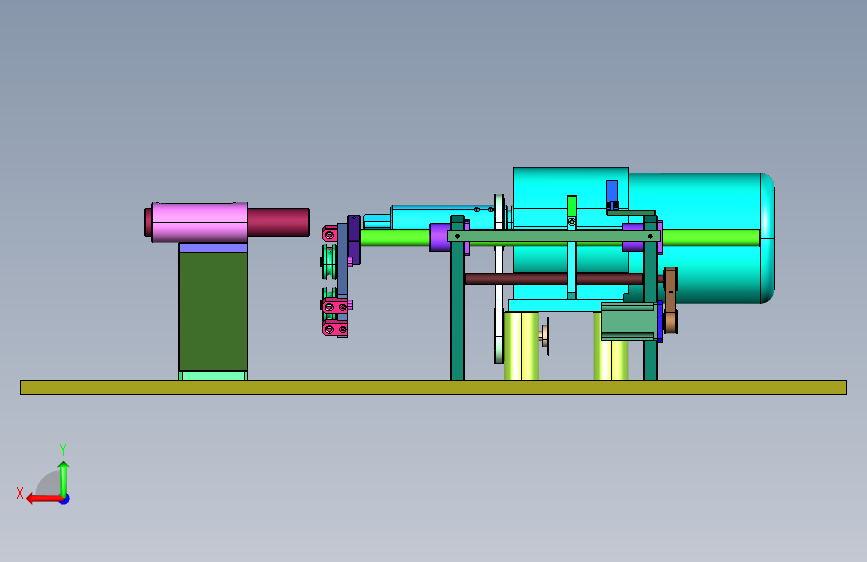Screen dimensions: 867x562
Task: Select the pink cylinder housing on the pedestal
Action: (200, 222)
